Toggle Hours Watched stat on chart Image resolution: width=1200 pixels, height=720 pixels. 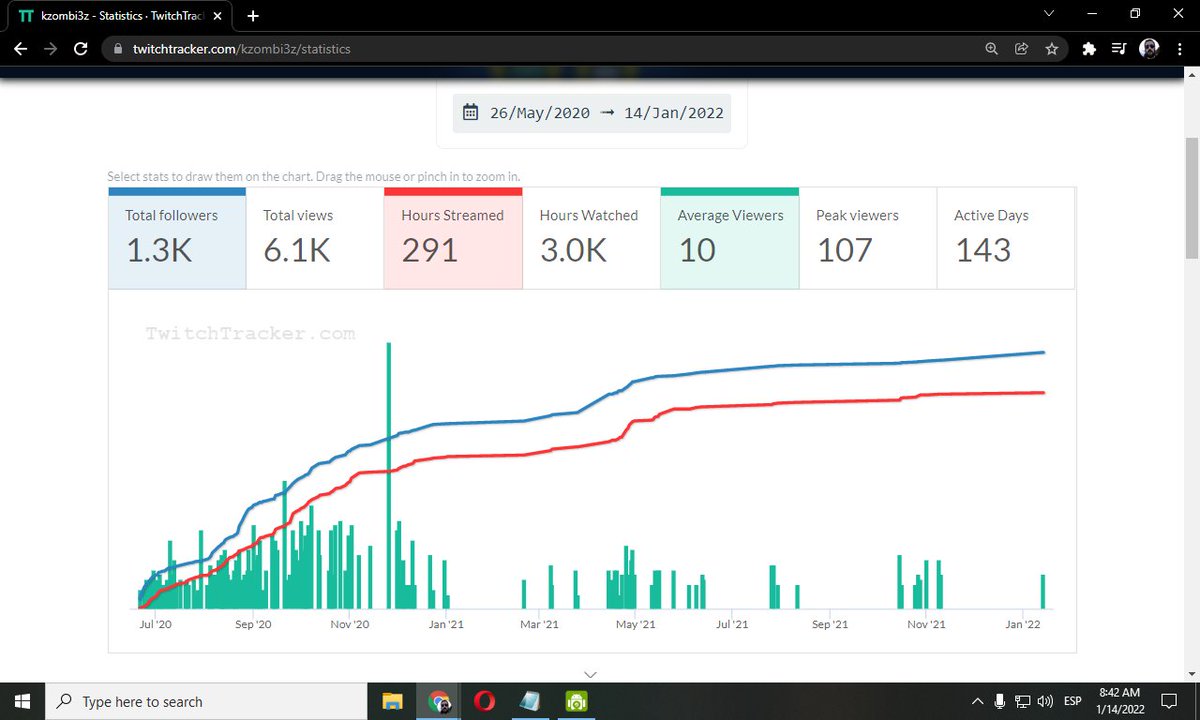591,238
